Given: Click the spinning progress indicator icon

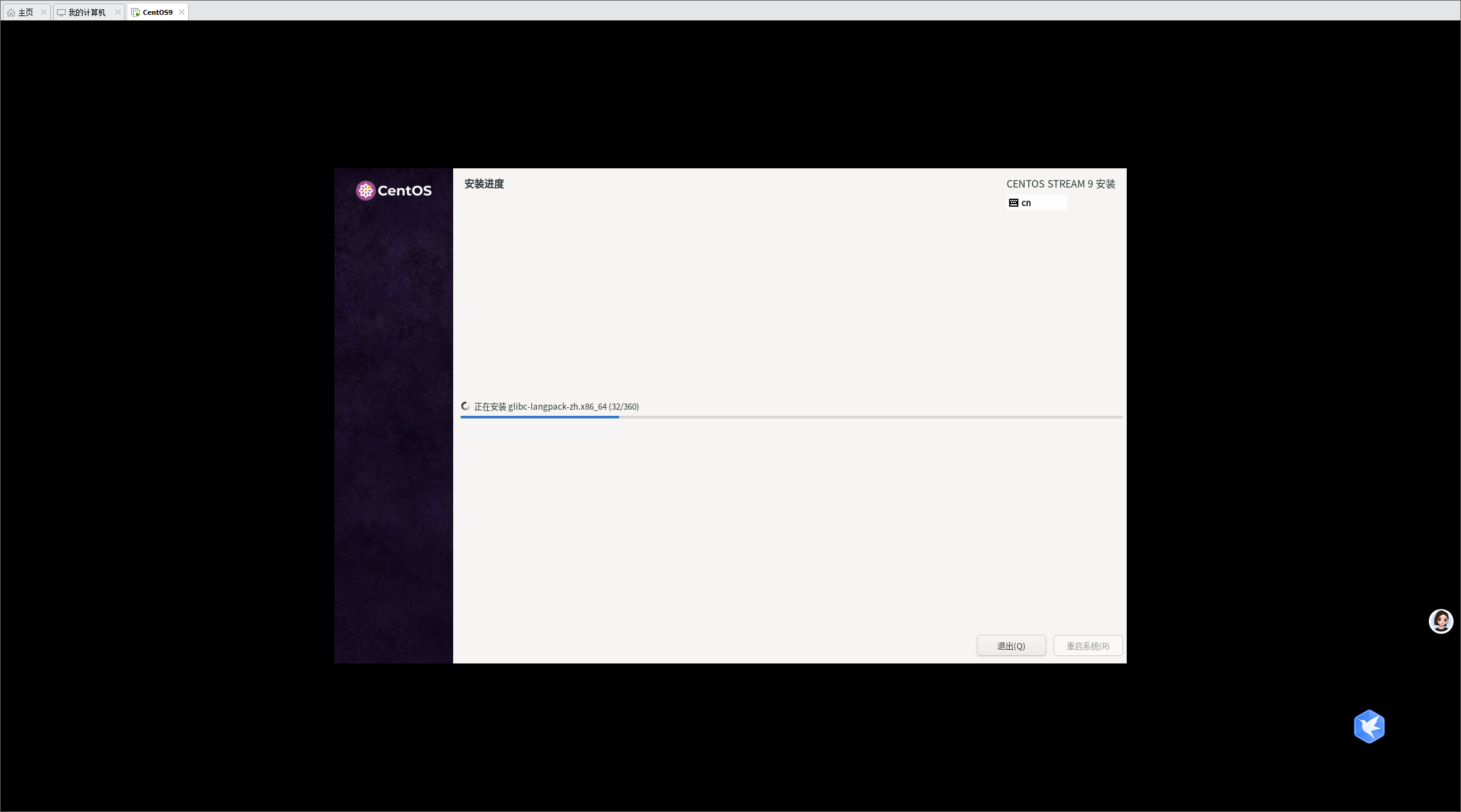Looking at the screenshot, I should pos(466,407).
